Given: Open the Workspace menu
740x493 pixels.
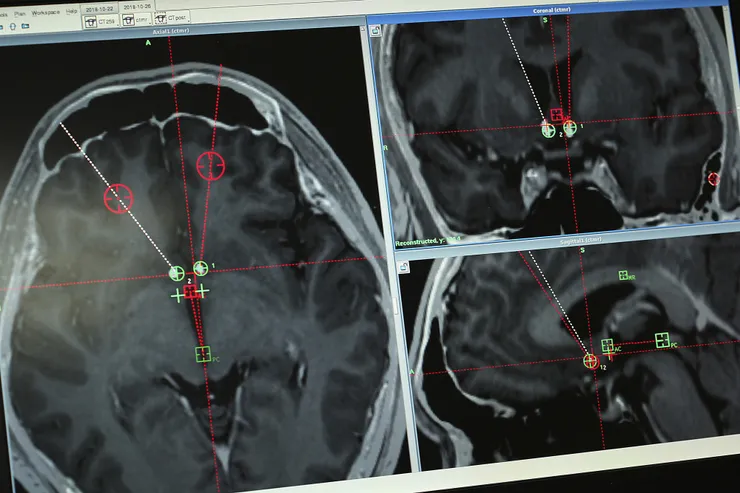Looking at the screenshot, I should coord(45,13).
